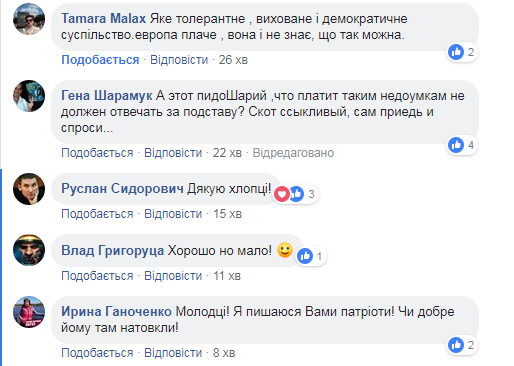Like Руслан Сидорович comment with Подобається
Viewport: 514px width, 366px height.
pyautogui.click(x=97, y=214)
